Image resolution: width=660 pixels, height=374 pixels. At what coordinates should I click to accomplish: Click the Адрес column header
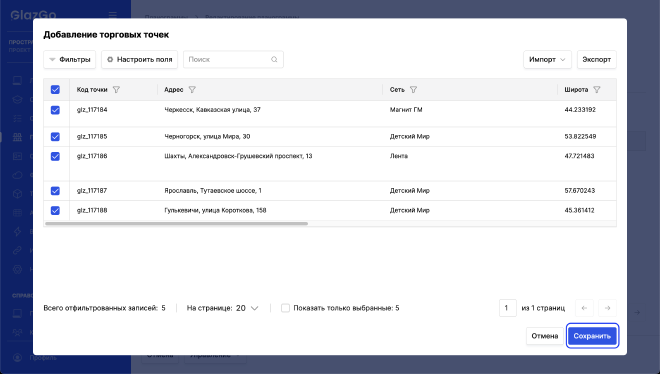[x=173, y=90]
